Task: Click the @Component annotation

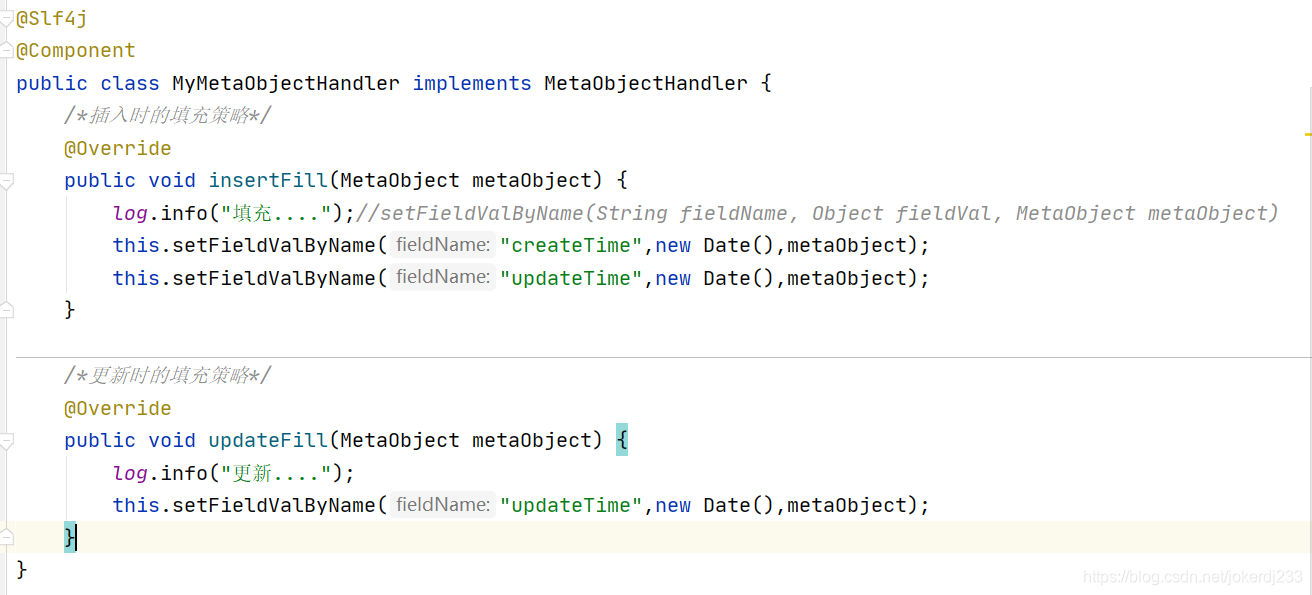Action: pos(76,51)
